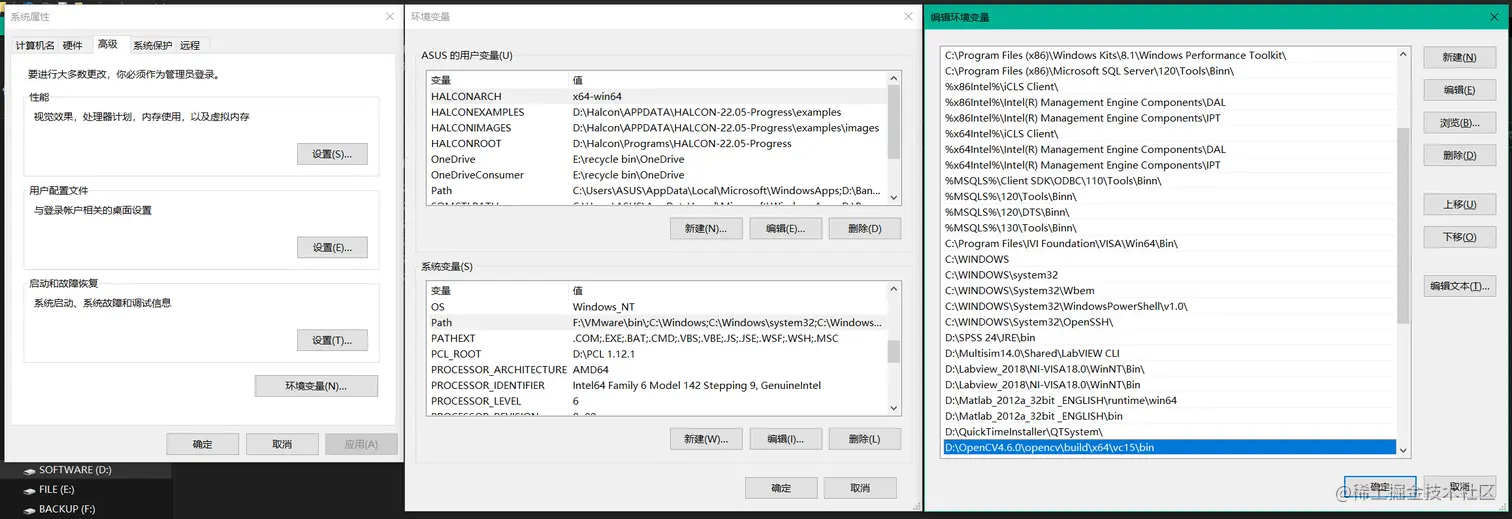Click 新建(W)... for system variables
The image size is (1512, 519).
point(706,438)
